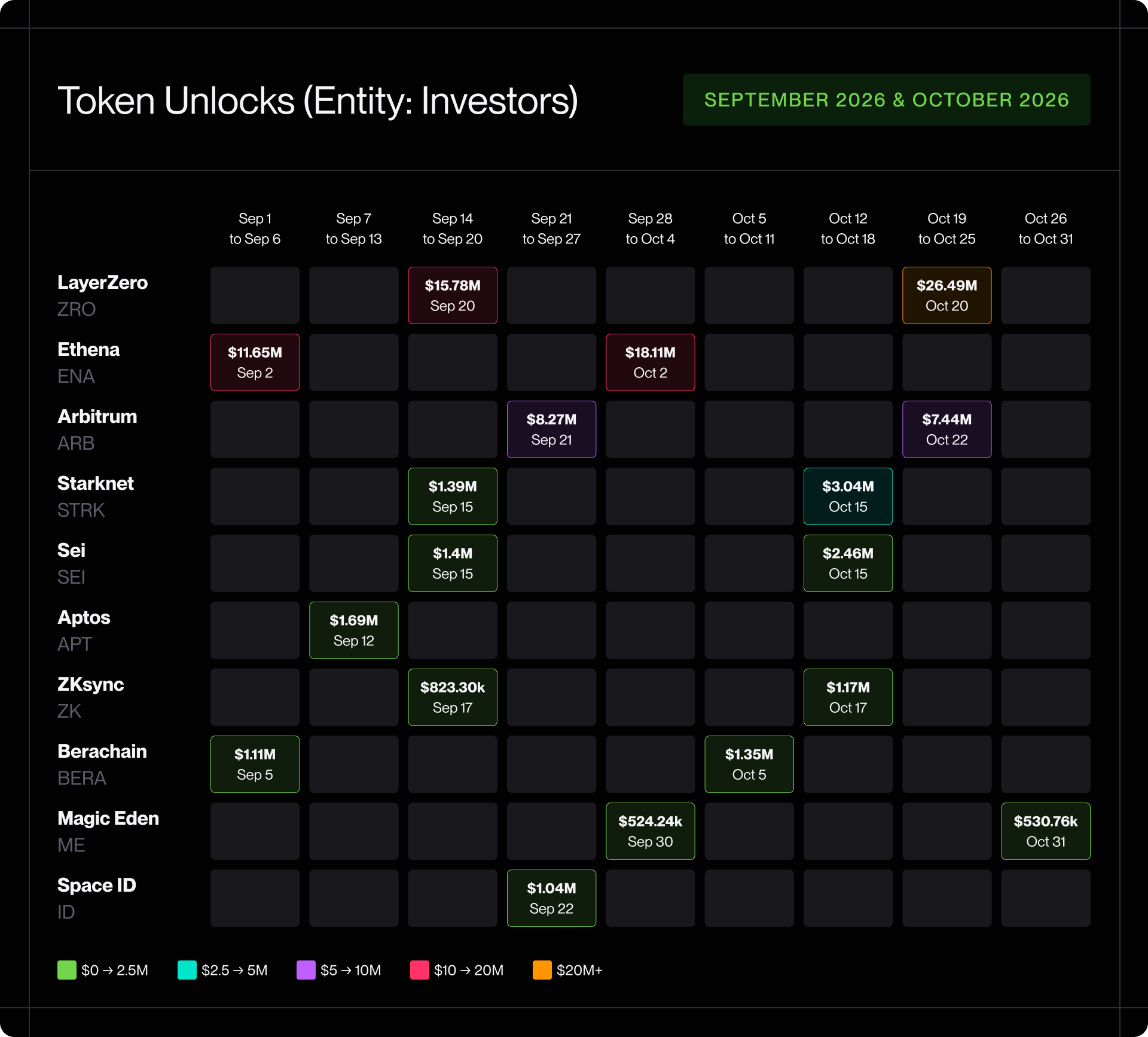Select Berachain $1.35M Oct 5 unlock cell
Viewport: 1148px width, 1037px height.
click(x=749, y=764)
